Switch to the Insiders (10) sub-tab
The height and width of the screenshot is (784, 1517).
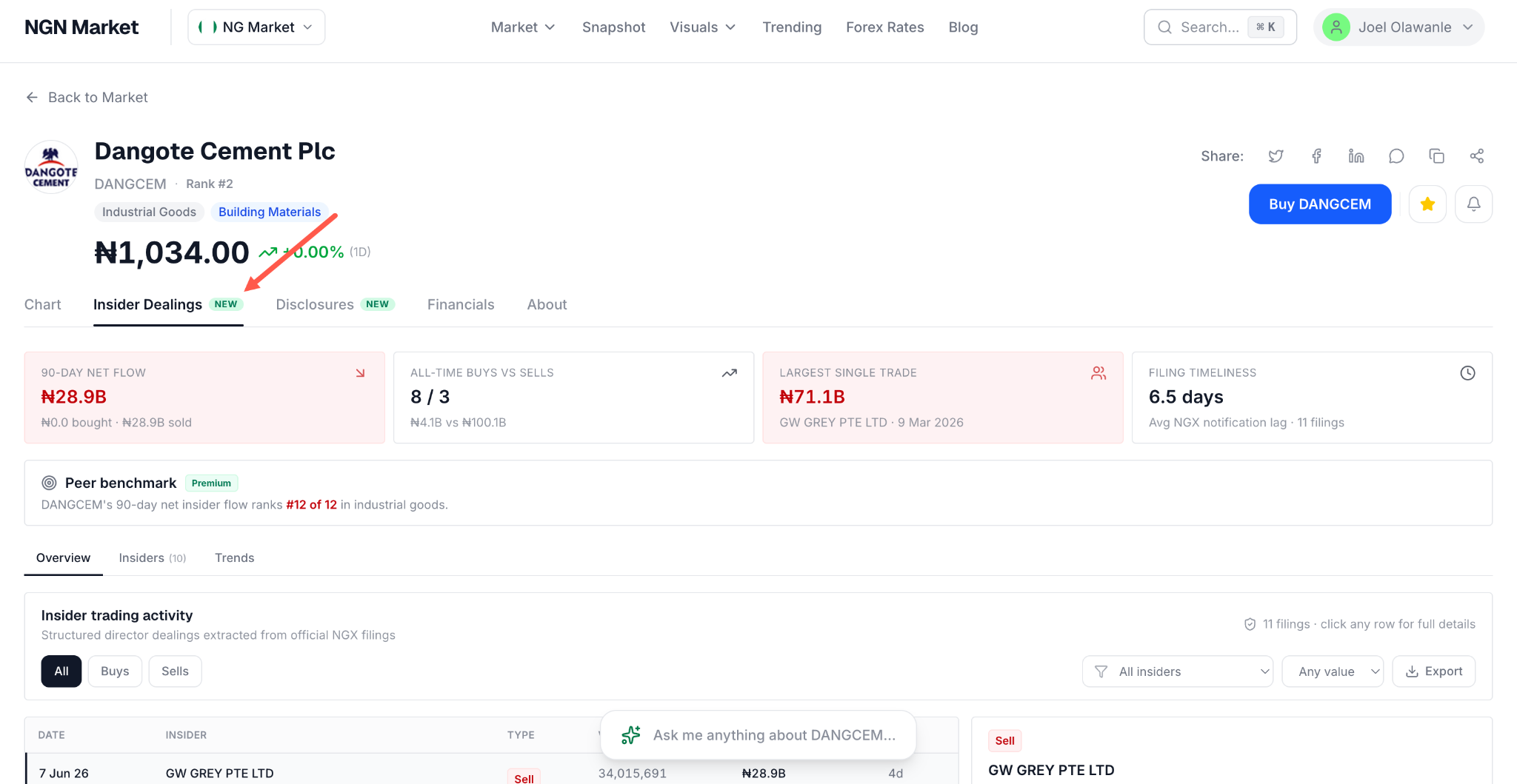pyautogui.click(x=153, y=558)
